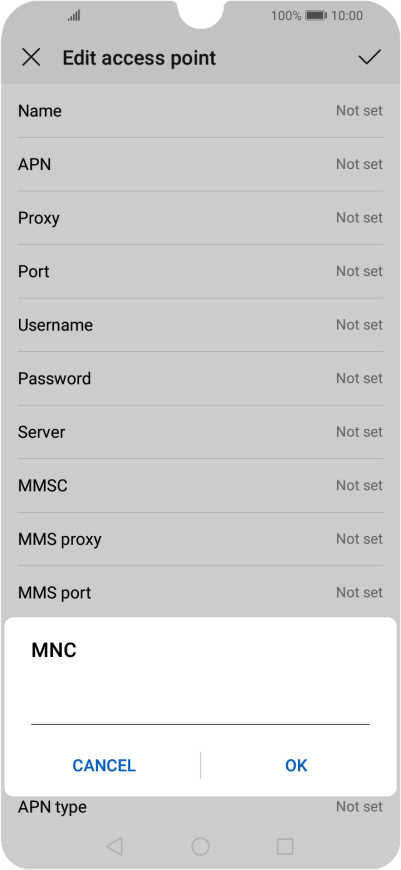Tap the home circle navigation icon

pyautogui.click(x=200, y=846)
